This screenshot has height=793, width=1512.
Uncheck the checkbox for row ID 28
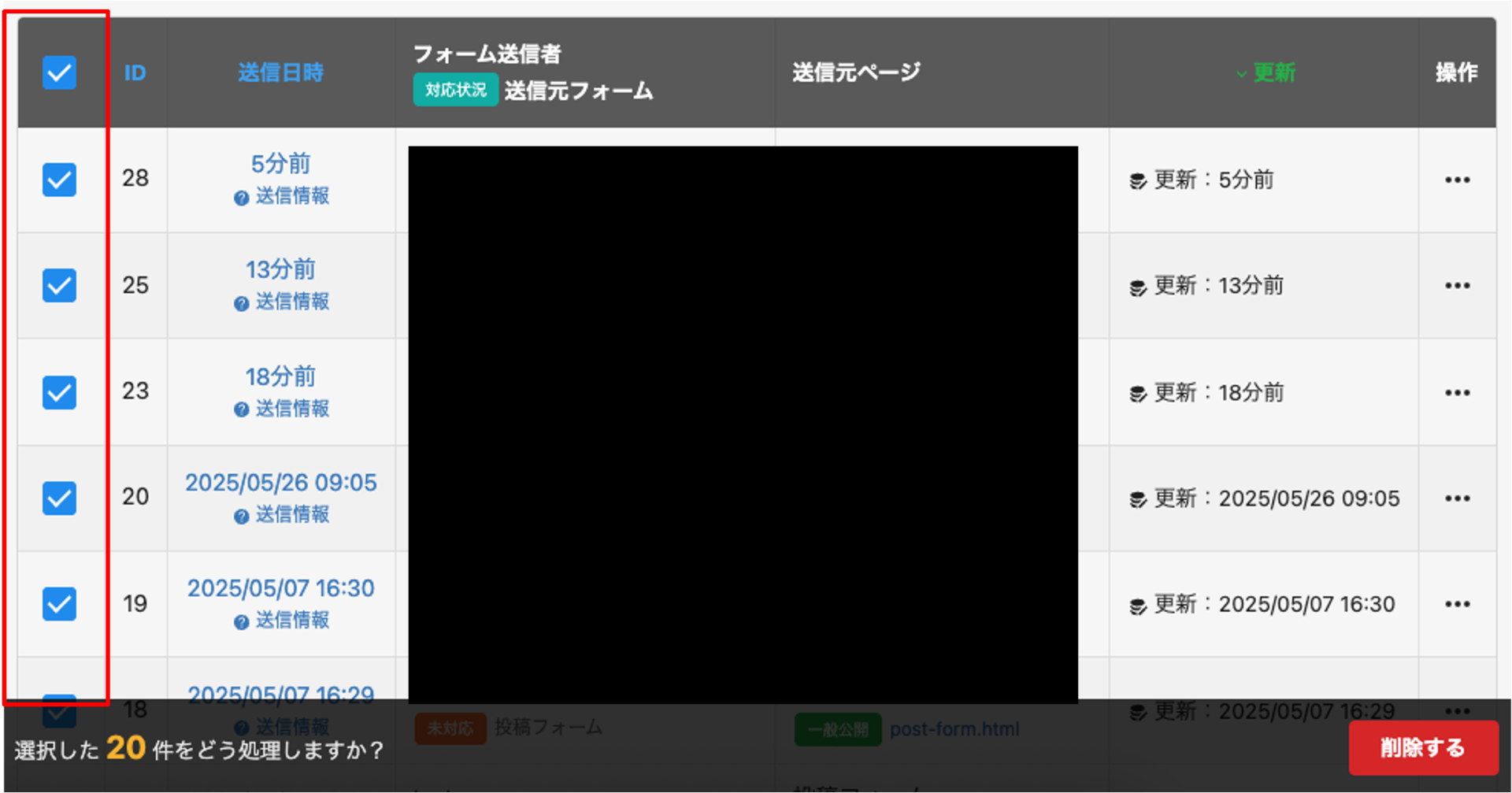pos(59,180)
